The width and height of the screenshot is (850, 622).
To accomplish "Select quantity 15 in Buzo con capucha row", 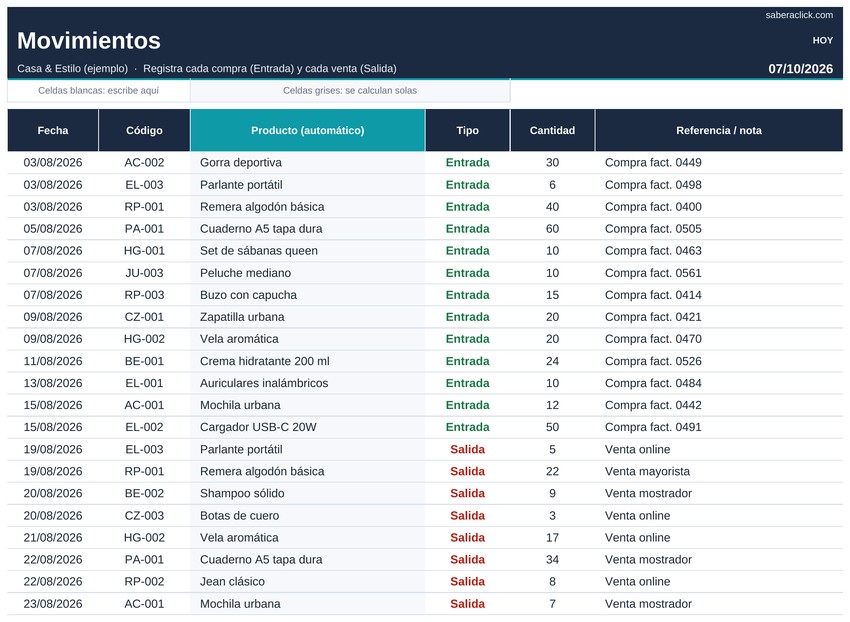I will [x=552, y=295].
